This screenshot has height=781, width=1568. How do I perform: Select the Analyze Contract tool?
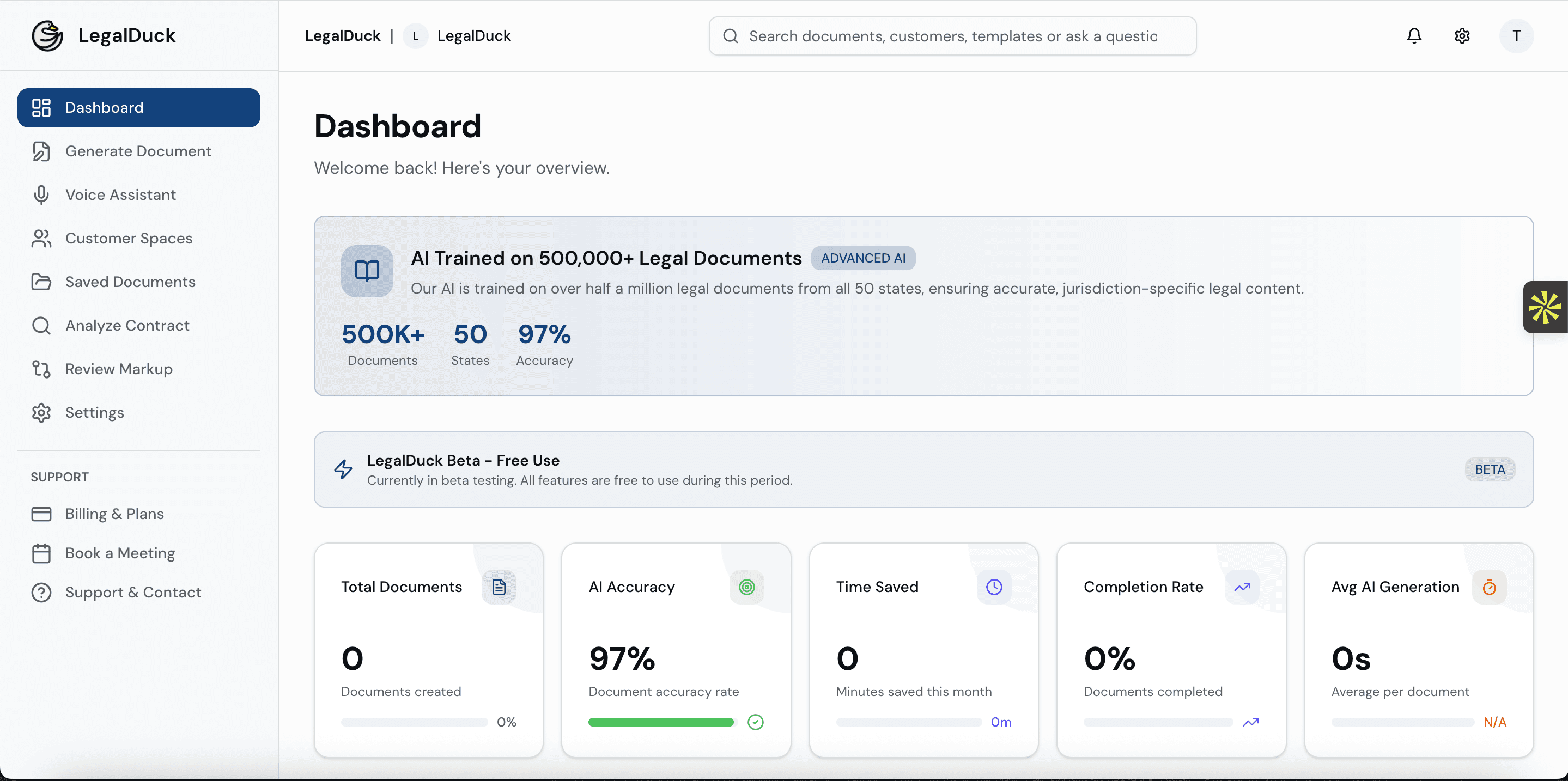pos(126,326)
